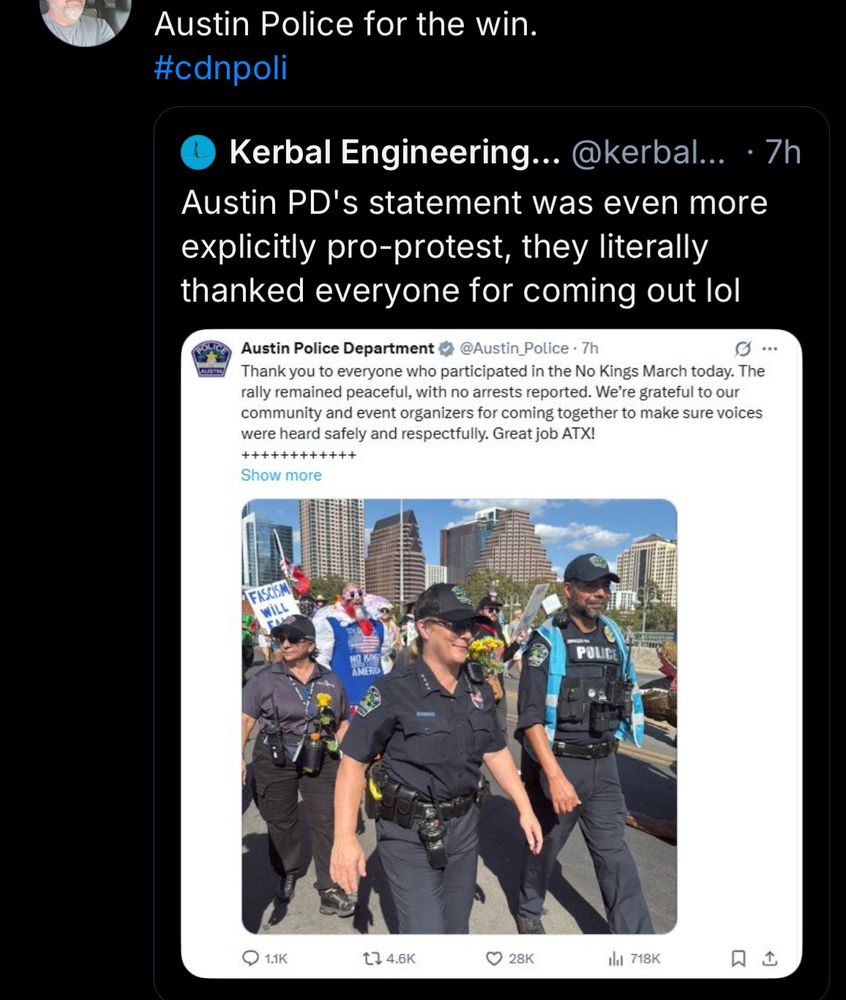Image resolution: width=846 pixels, height=1000 pixels.
Task: Open the police officers march photo
Action: click(x=459, y=716)
